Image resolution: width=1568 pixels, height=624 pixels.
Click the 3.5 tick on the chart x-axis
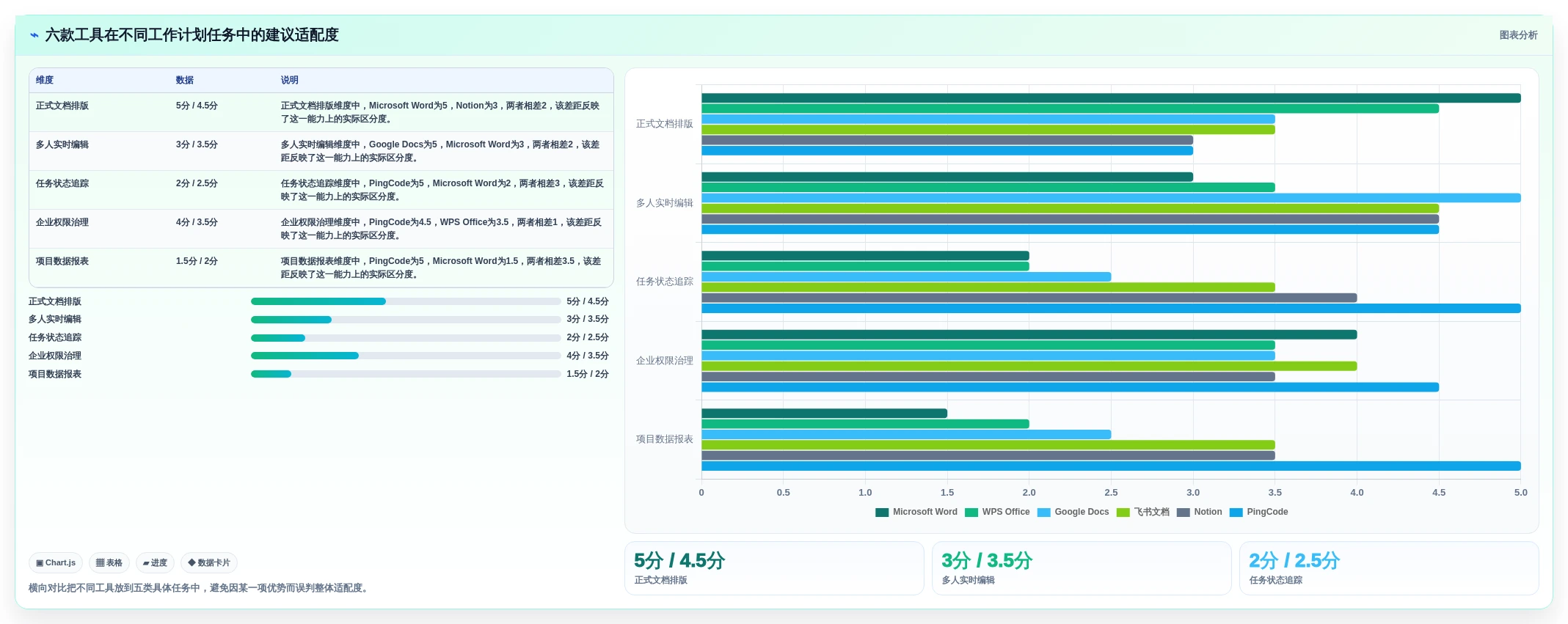click(x=1275, y=493)
